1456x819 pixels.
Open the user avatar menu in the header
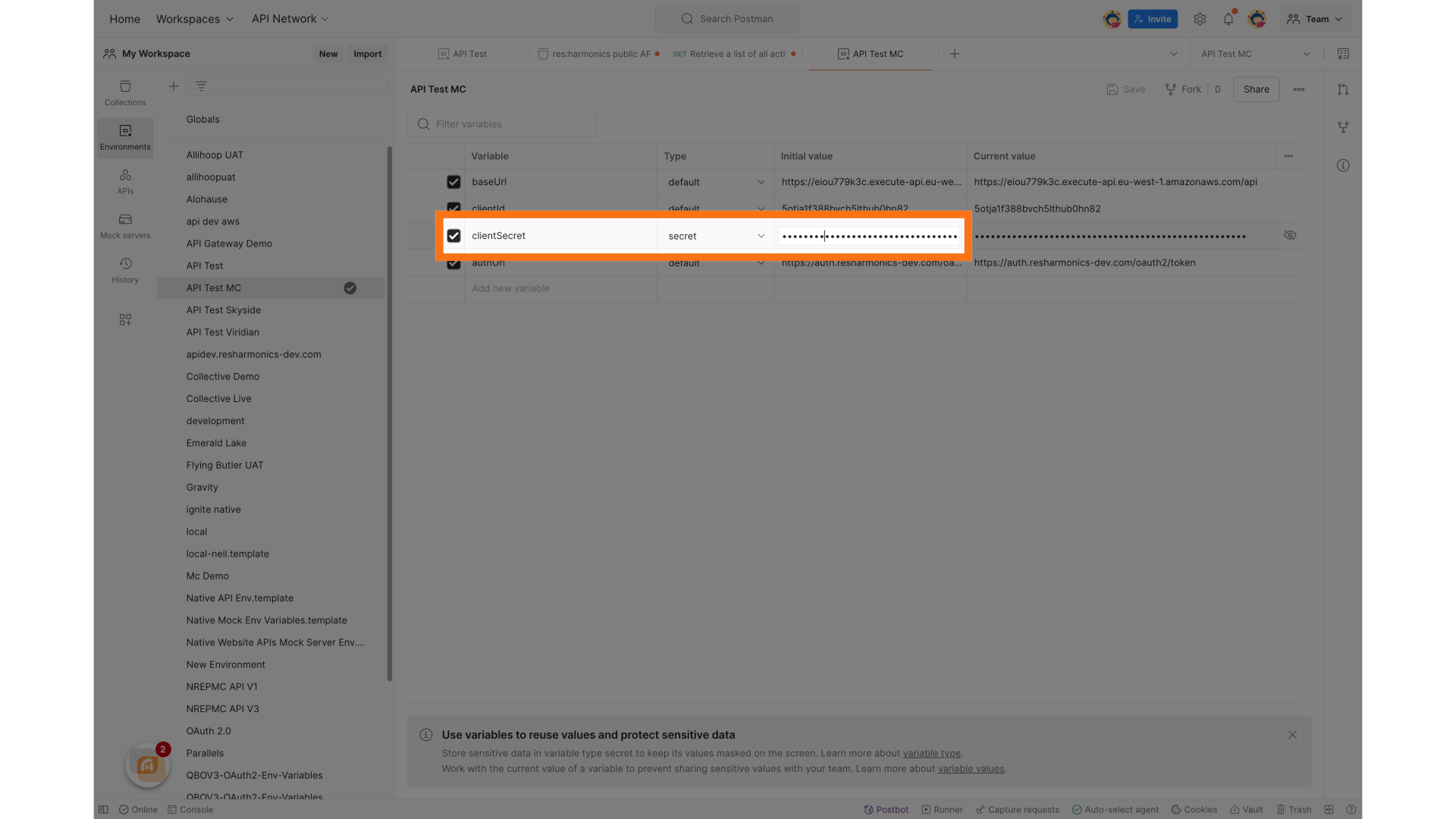[x=1257, y=19]
